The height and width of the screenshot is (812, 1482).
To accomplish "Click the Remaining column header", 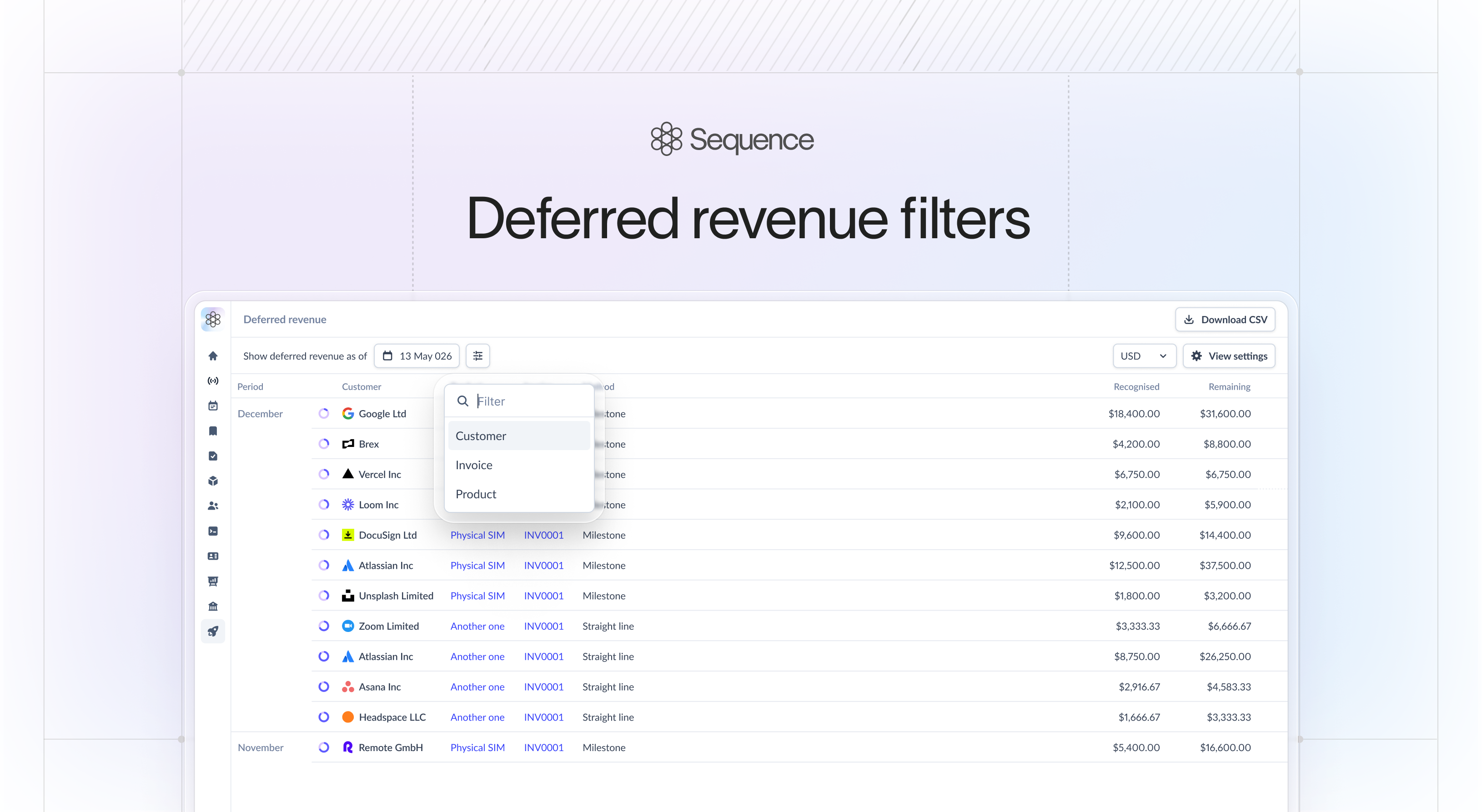I will [1230, 386].
